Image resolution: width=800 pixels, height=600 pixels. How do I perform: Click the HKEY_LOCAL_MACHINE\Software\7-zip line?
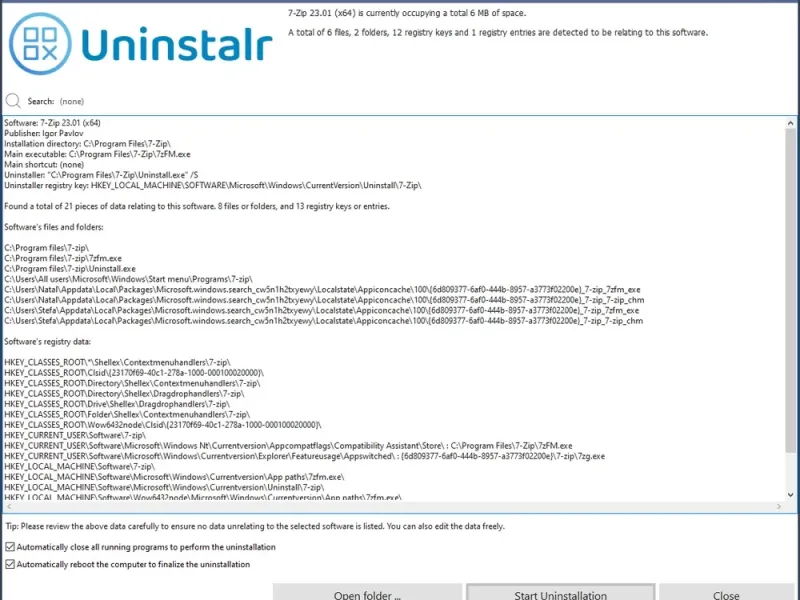tap(80, 466)
